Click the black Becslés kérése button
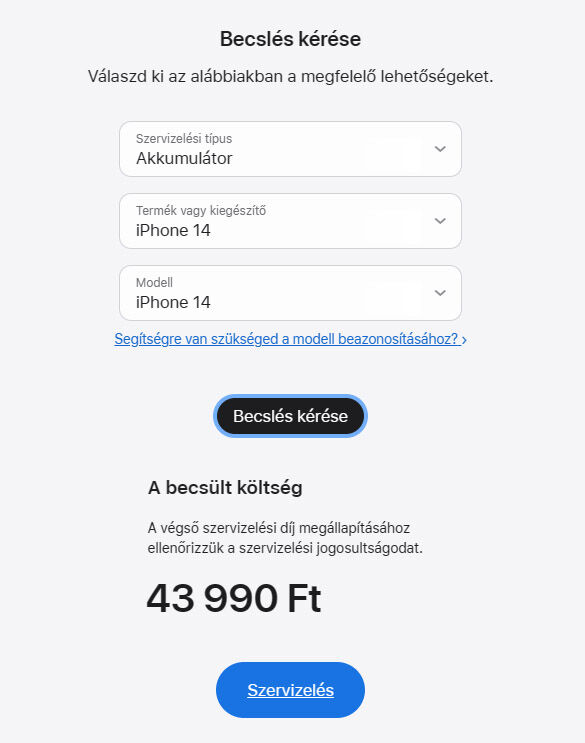585x743 pixels. click(x=290, y=416)
